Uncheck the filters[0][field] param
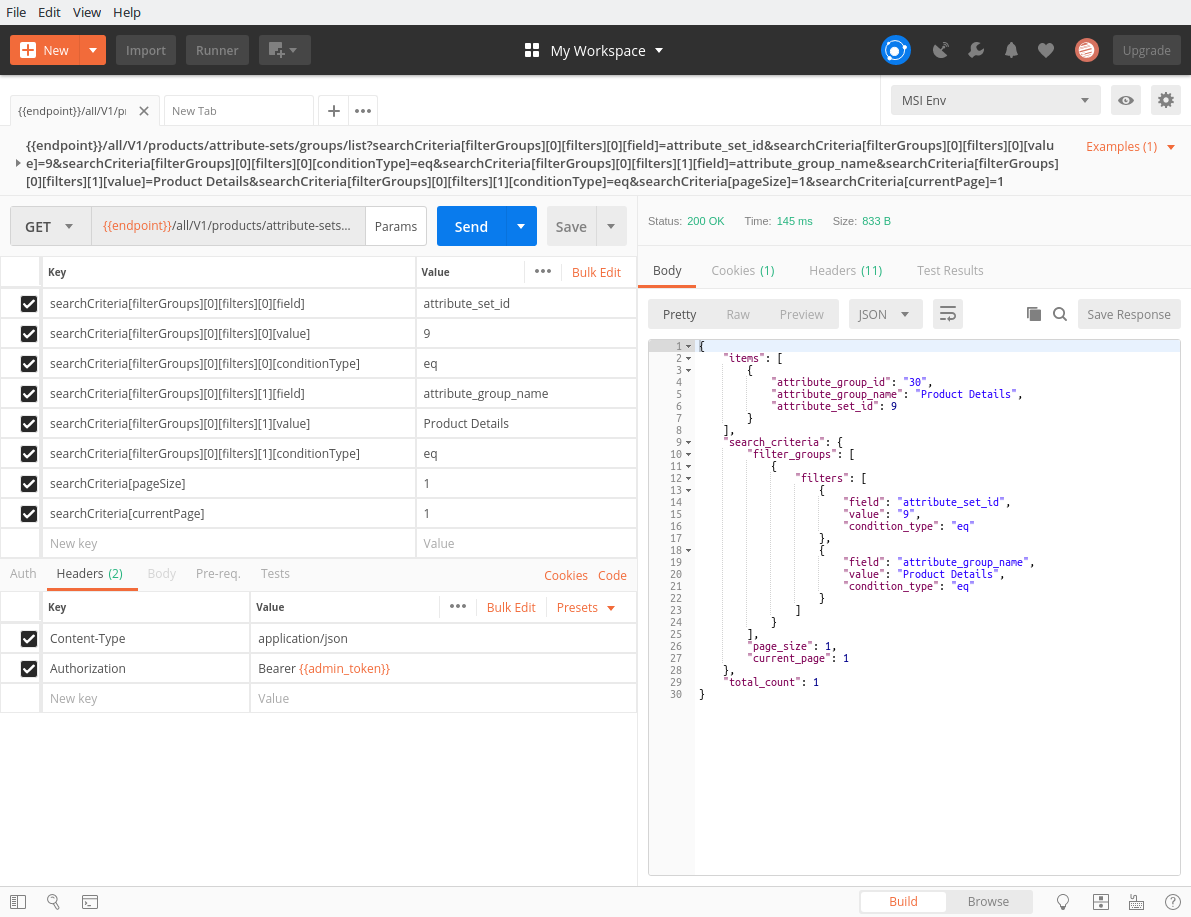 click(29, 304)
